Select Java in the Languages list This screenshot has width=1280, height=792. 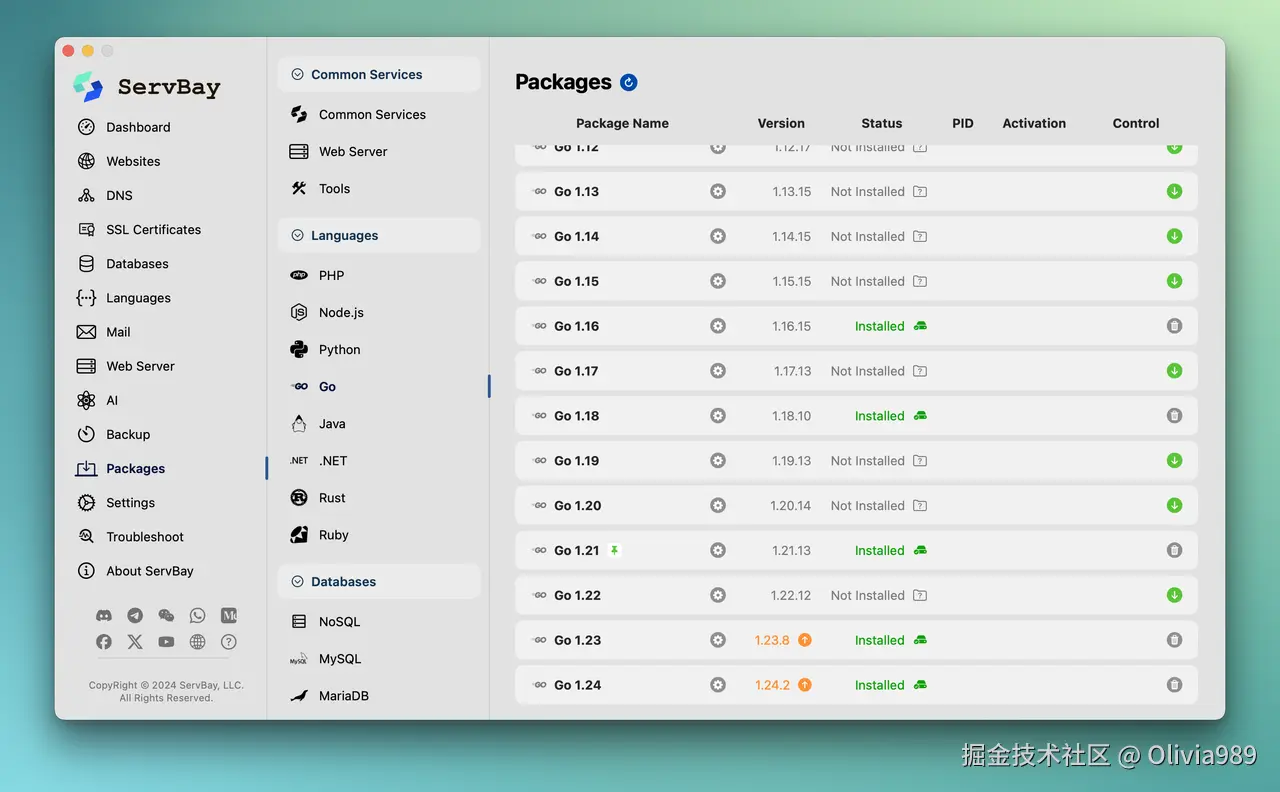pos(332,423)
